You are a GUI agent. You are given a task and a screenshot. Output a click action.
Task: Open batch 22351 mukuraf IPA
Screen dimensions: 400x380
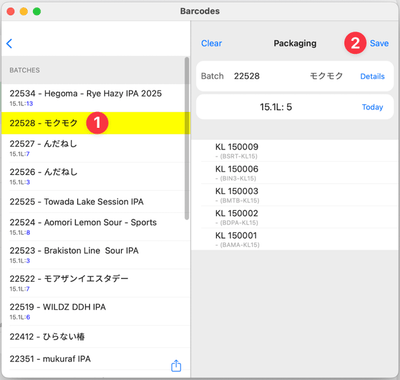[96, 359]
